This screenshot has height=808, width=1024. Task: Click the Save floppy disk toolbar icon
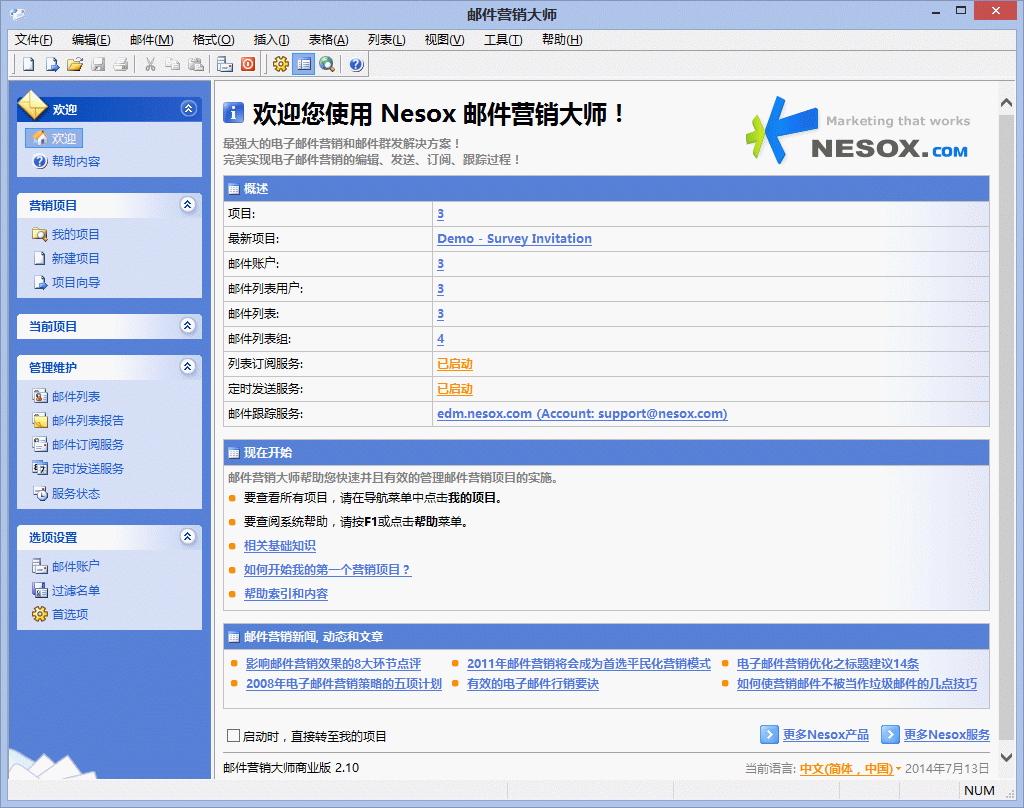click(x=98, y=64)
